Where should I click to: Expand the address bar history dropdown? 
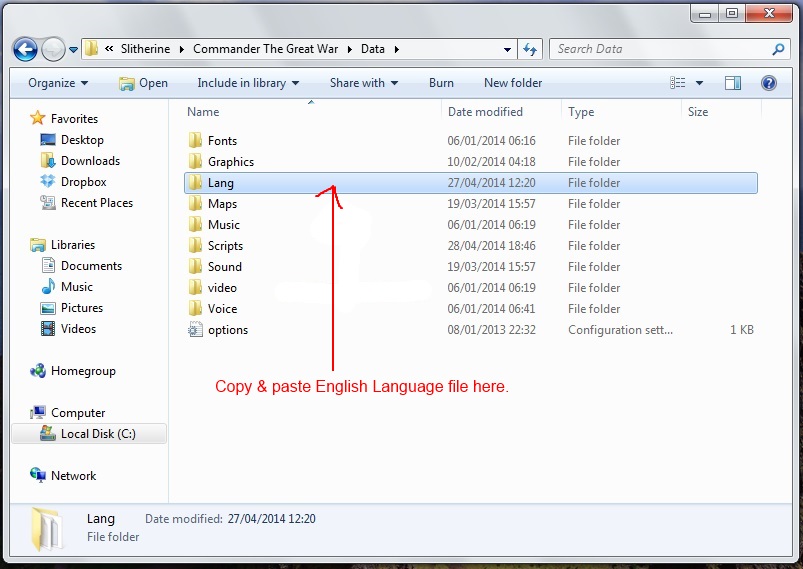[507, 50]
